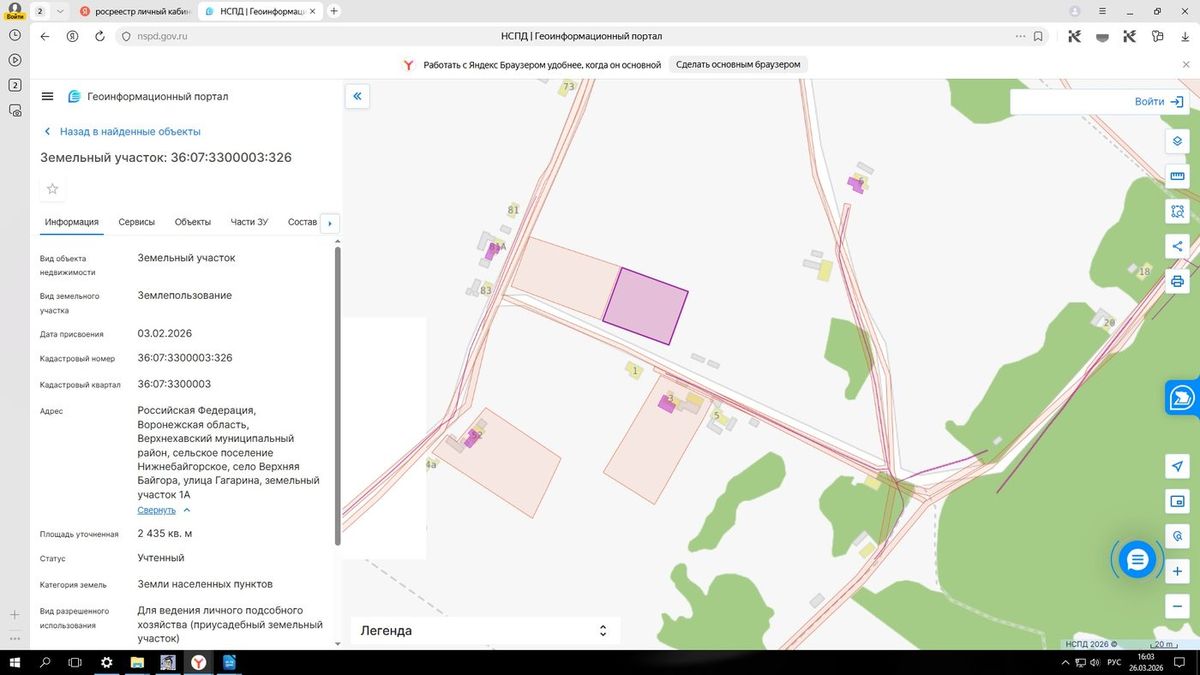The height and width of the screenshot is (675, 1200).
Task: Add land plot to favorites star
Action: coord(53,189)
